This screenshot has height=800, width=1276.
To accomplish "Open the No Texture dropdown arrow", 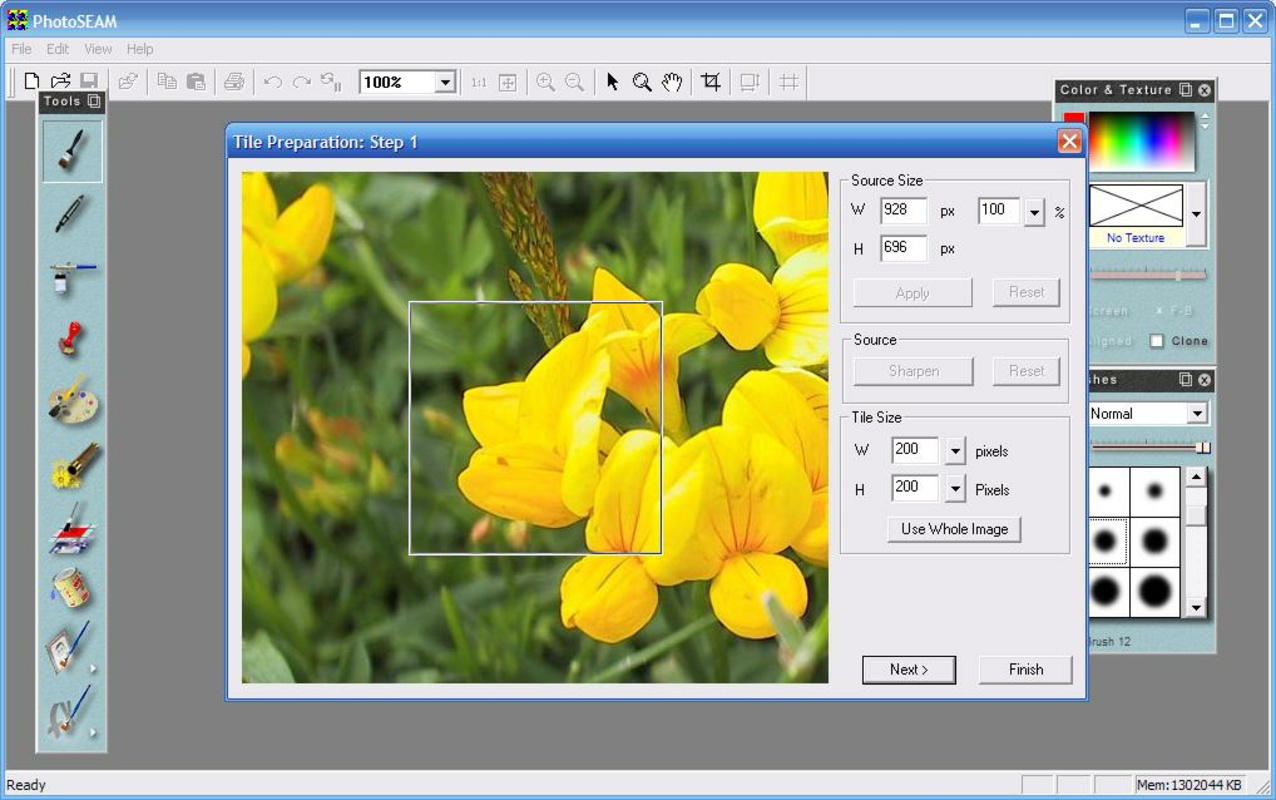I will point(1196,214).
